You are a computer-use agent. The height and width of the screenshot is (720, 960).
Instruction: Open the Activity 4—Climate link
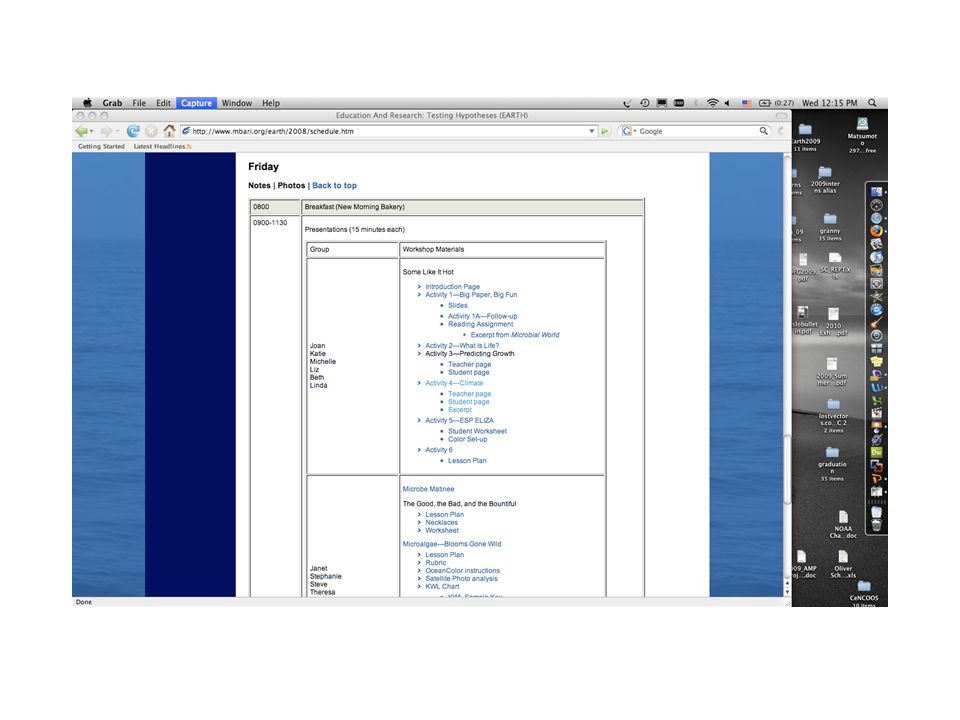(x=454, y=383)
